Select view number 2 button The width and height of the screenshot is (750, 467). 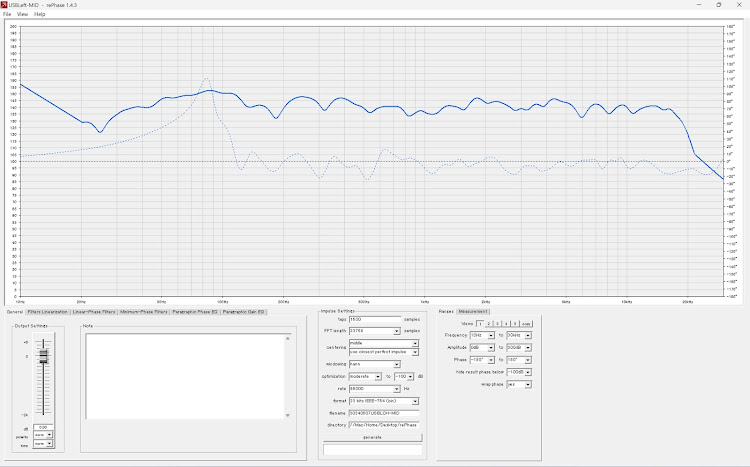pyautogui.click(x=489, y=324)
